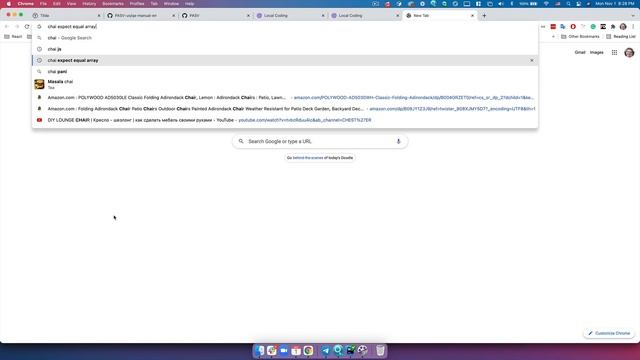The height and width of the screenshot is (360, 640).
Task: Open the Chrome profile avatar in the toolbar
Action: [623, 27]
